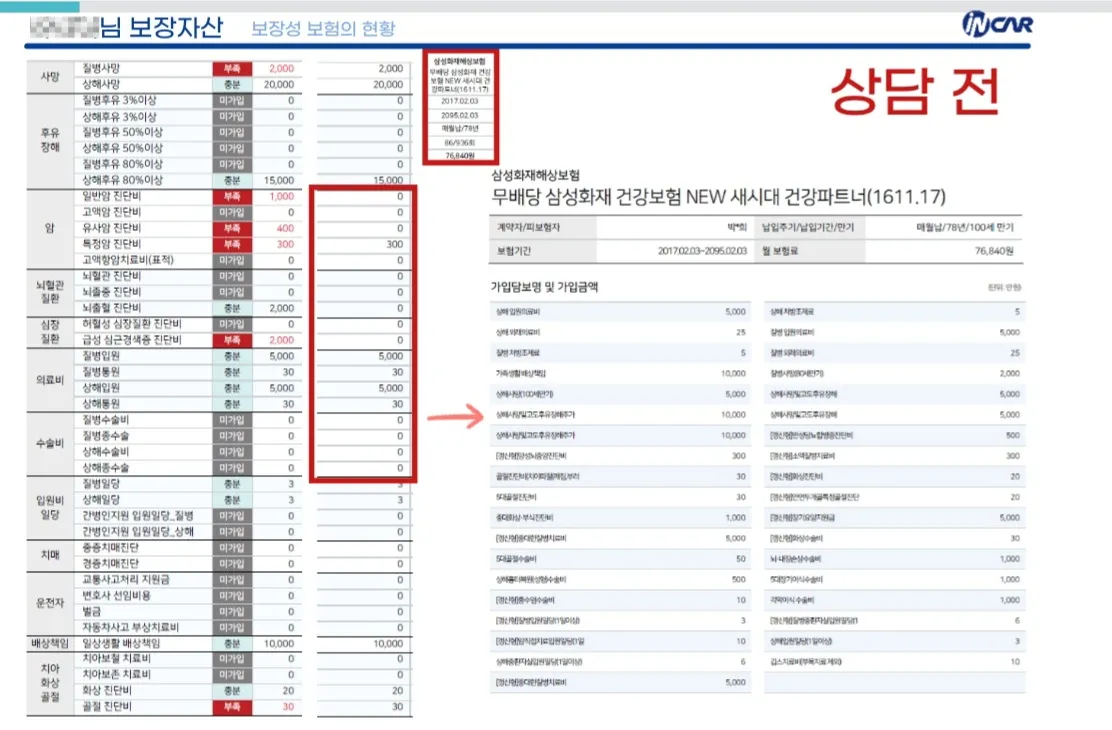This screenshot has height=730, width=1112.
Task: Click the '매월납/78년/100세 만기' value
Action: click(965, 228)
